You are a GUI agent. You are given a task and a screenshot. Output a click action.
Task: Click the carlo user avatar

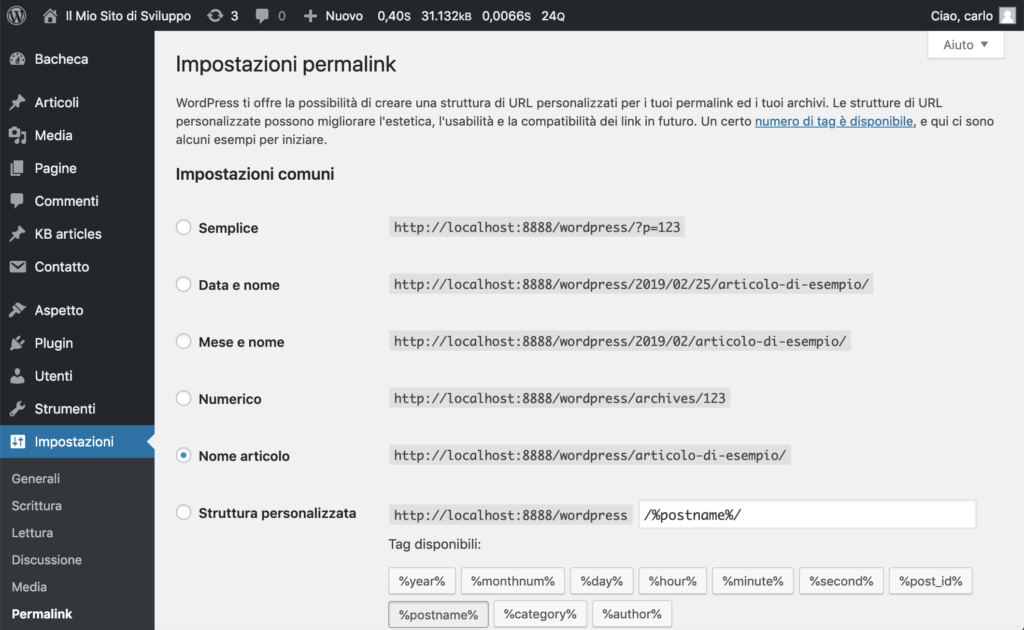[1007, 16]
